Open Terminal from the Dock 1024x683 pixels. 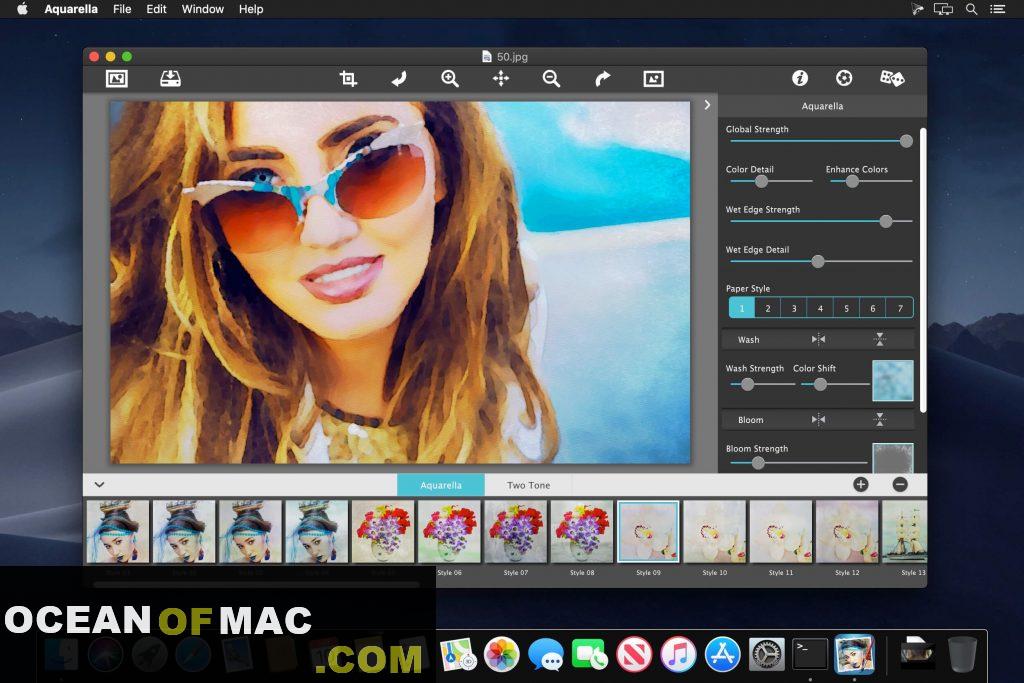click(810, 654)
